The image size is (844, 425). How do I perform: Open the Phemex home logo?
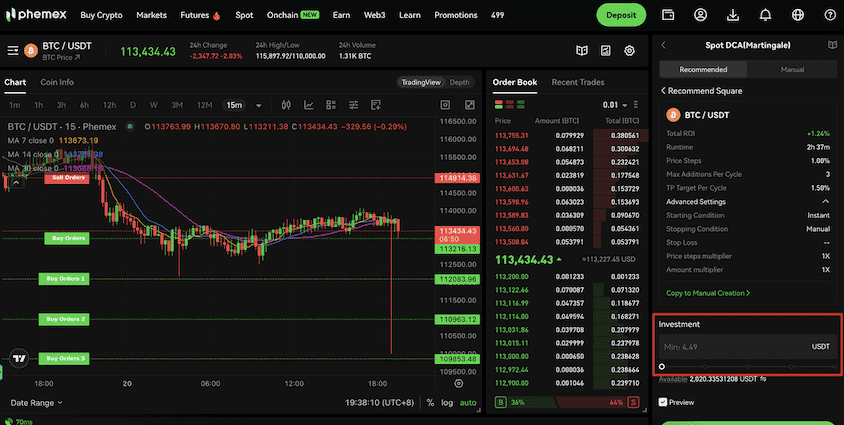(36, 15)
